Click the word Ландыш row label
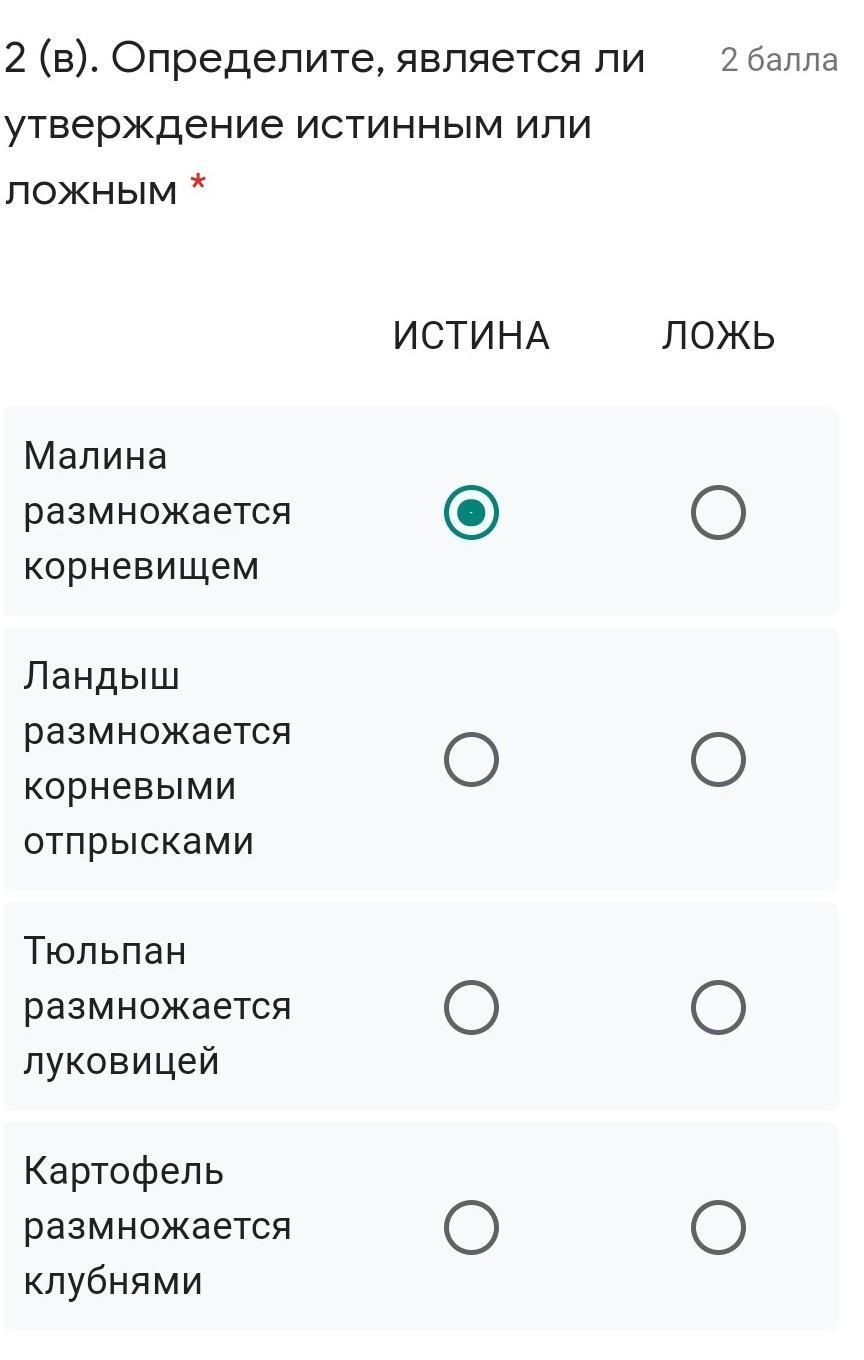 [101, 676]
